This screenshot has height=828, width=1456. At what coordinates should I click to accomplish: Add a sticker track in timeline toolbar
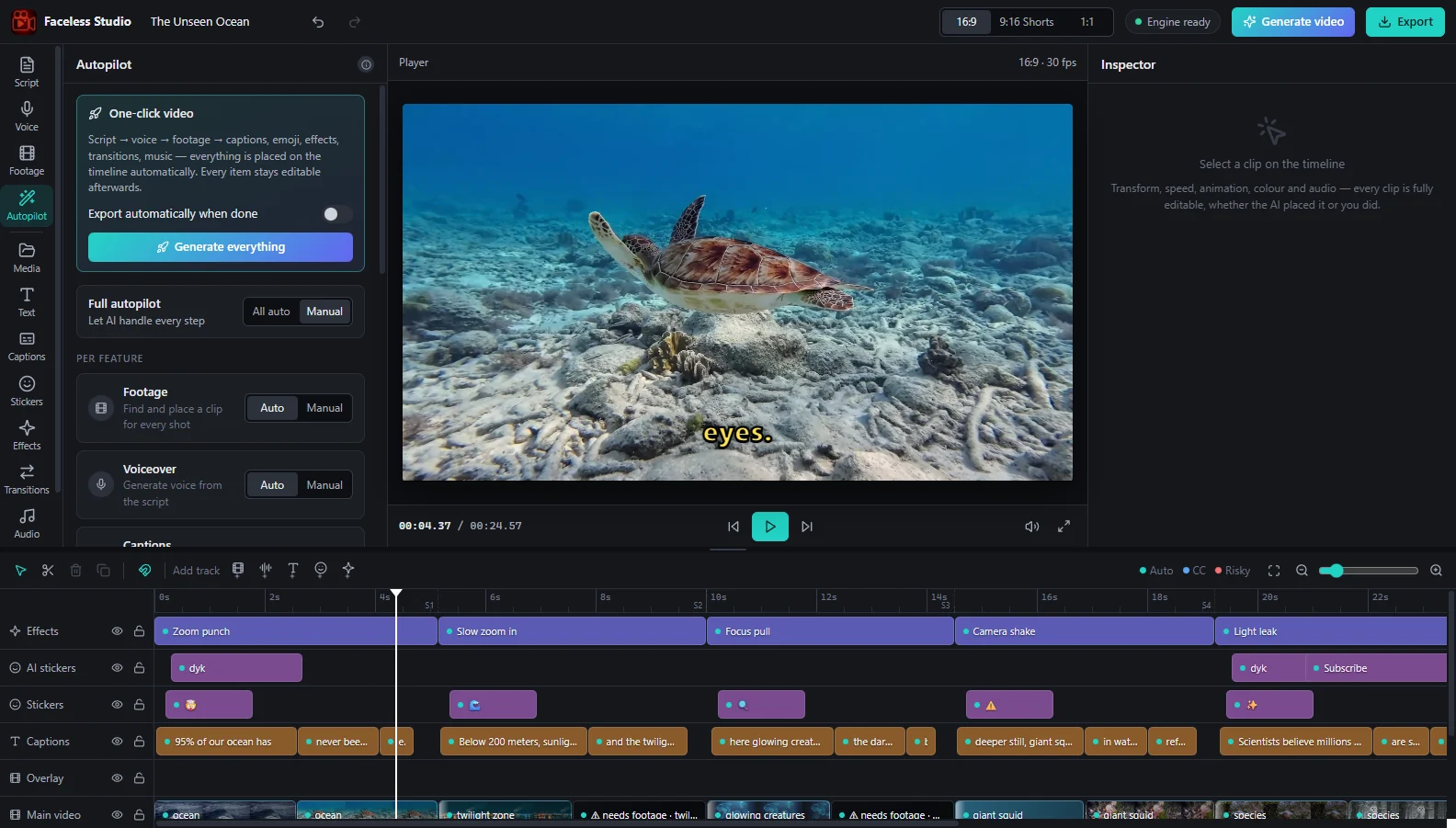tap(321, 570)
